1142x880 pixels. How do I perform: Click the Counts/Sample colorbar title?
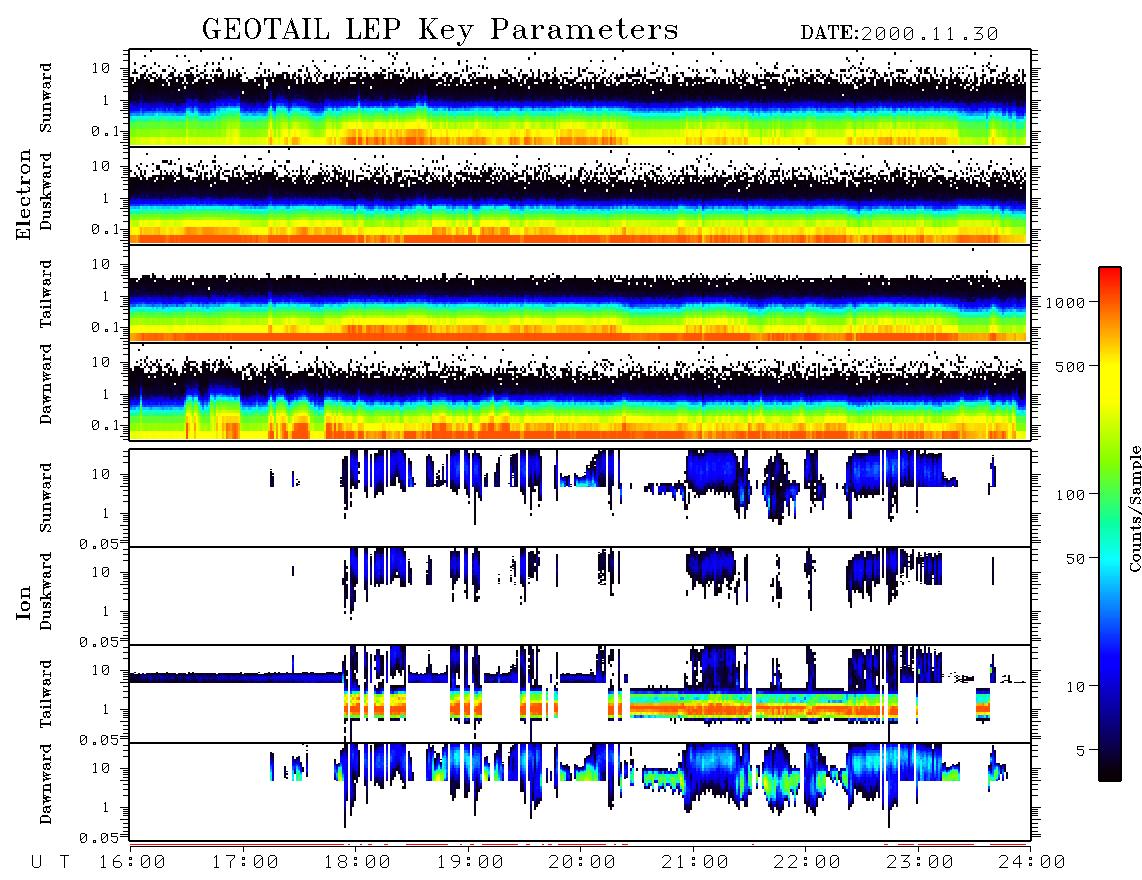click(1134, 508)
